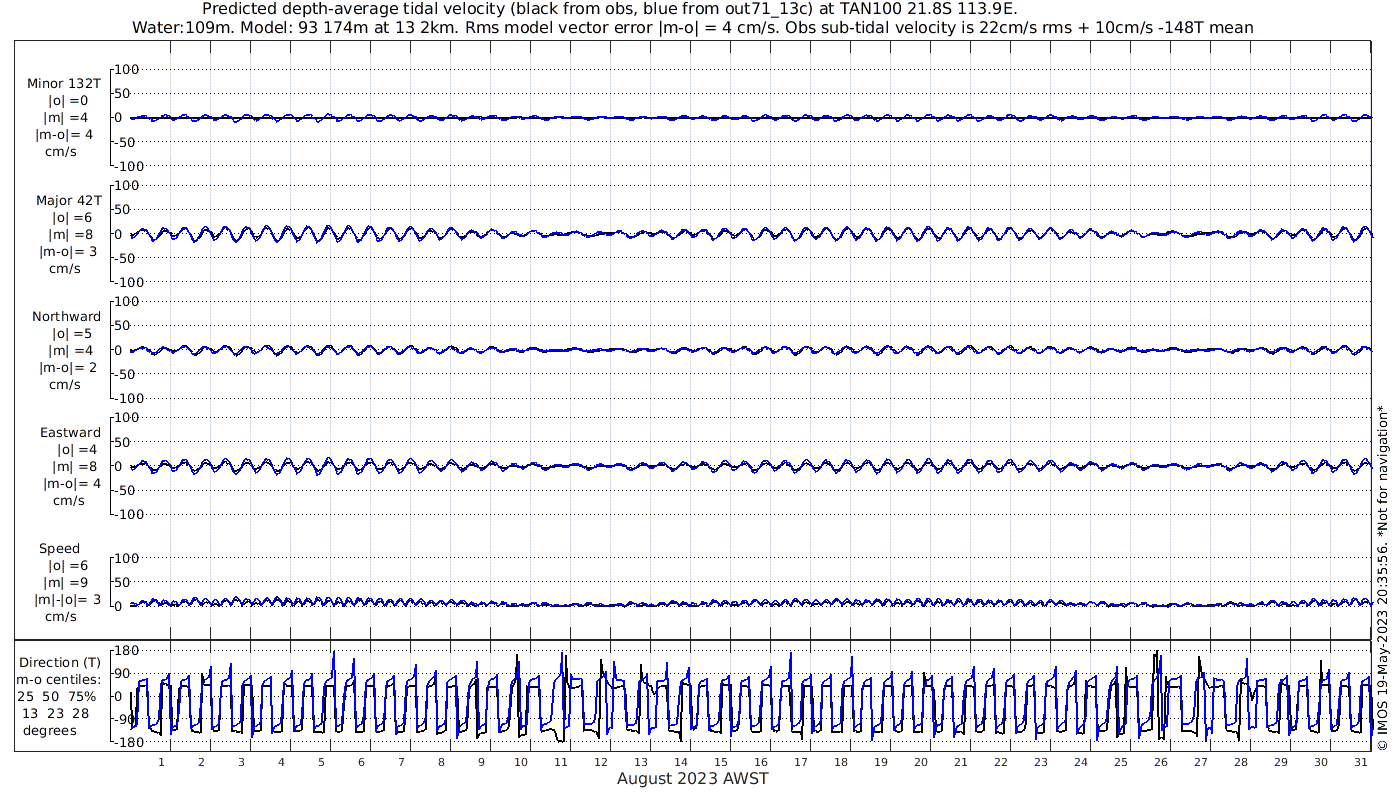Click '|o| =0' in the Minor panel
The height and width of the screenshot is (800, 1400).
coord(68,101)
